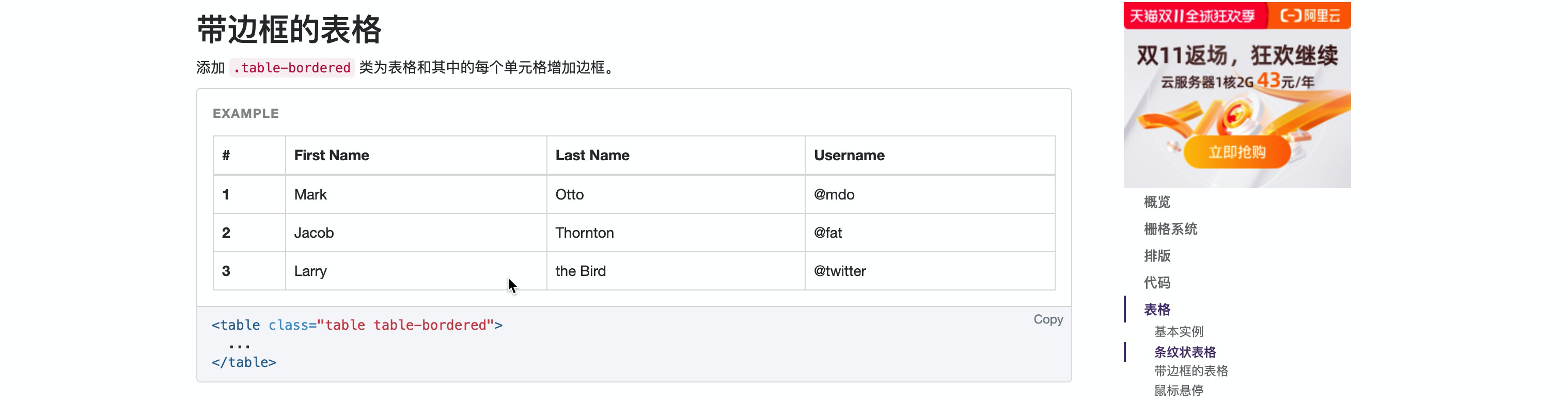Open 基本实例 sub-item in sidebar
The height and width of the screenshot is (399, 1568).
click(x=1179, y=331)
